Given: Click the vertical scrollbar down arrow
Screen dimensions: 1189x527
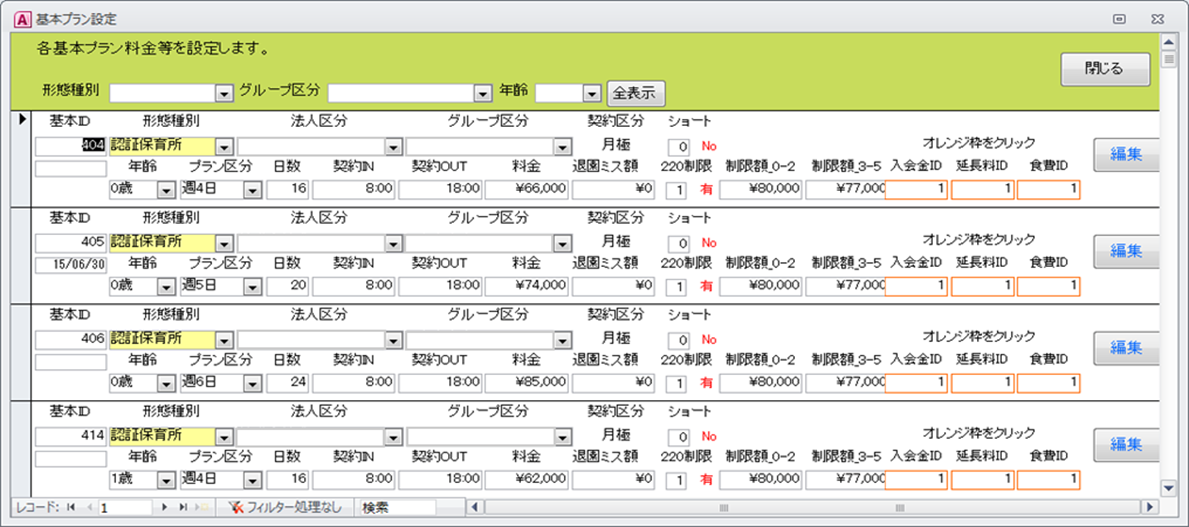Looking at the screenshot, I should [x=1168, y=487].
